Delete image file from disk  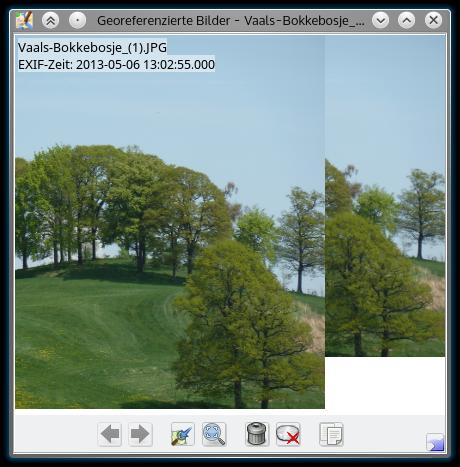288,434
